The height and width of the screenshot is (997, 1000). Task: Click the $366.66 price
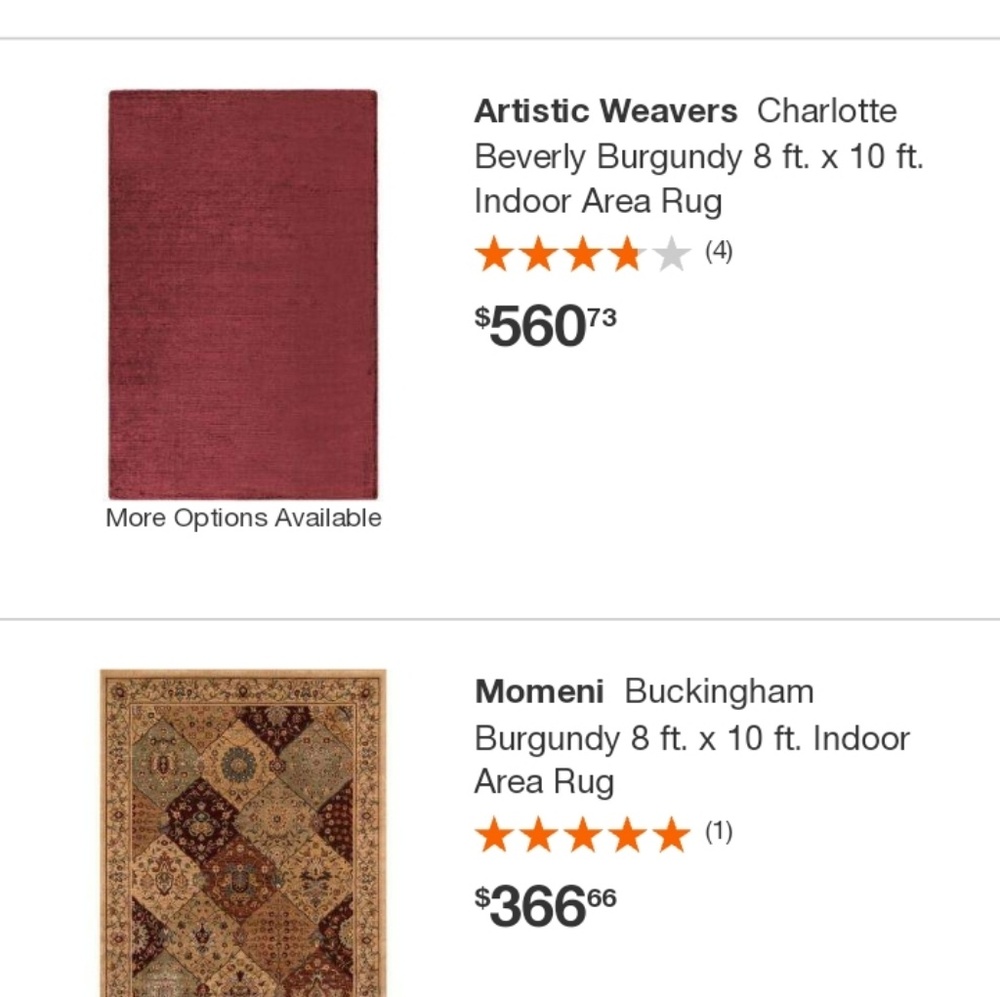click(545, 905)
